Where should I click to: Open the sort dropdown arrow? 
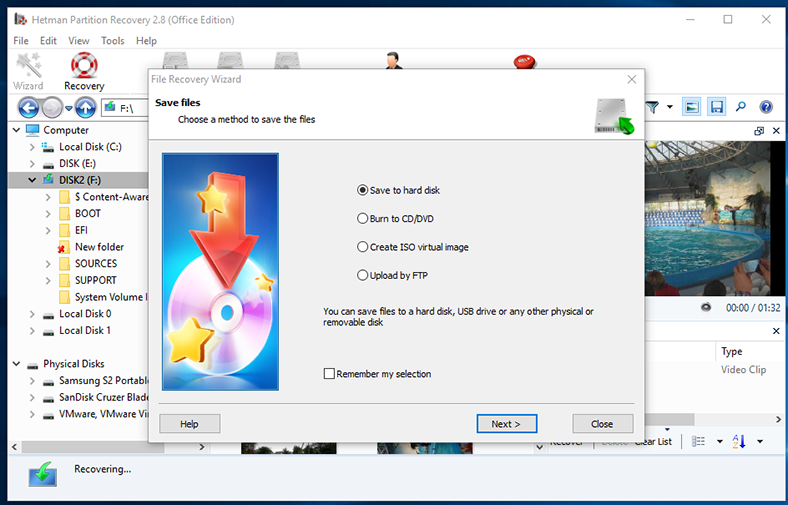coord(760,442)
